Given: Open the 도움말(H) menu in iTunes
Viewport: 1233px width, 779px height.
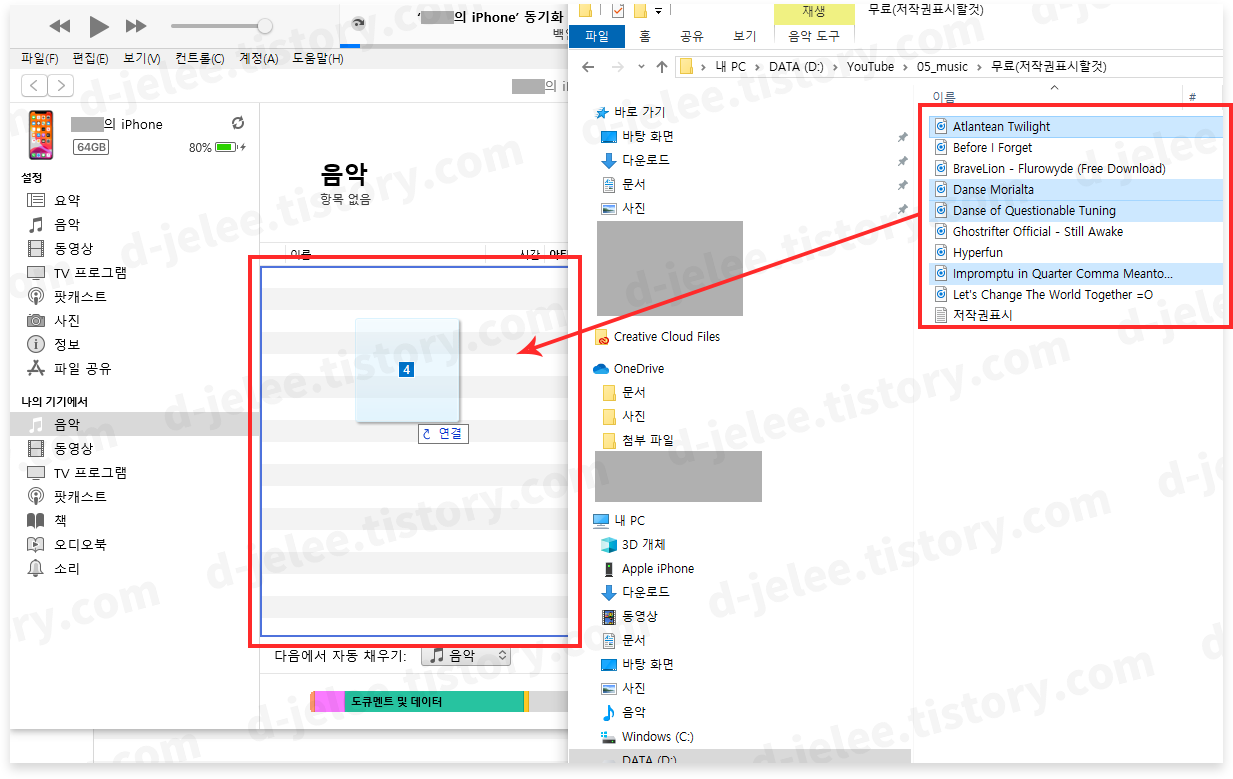Looking at the screenshot, I should pyautogui.click(x=318, y=59).
